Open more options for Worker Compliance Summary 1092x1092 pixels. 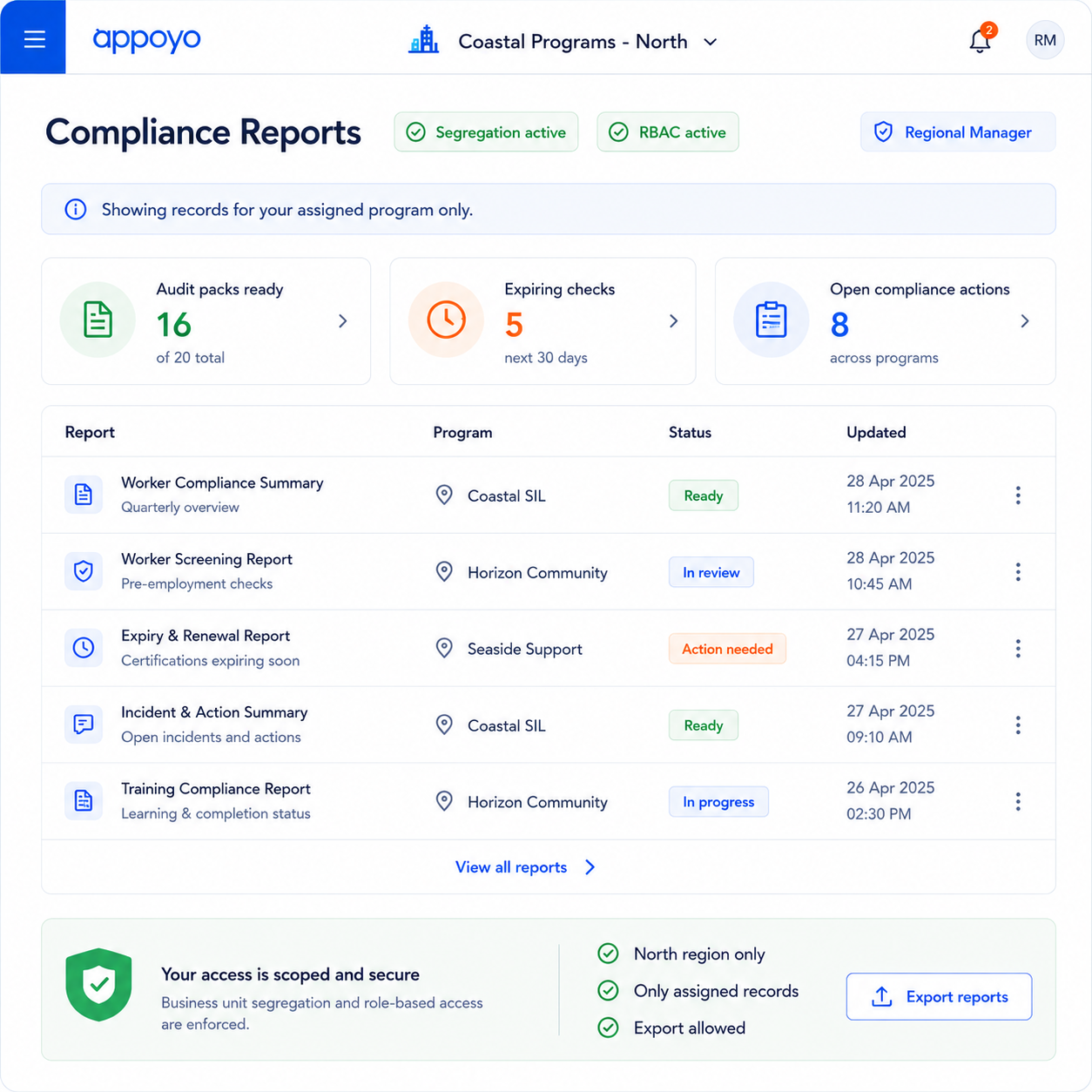tap(1018, 495)
